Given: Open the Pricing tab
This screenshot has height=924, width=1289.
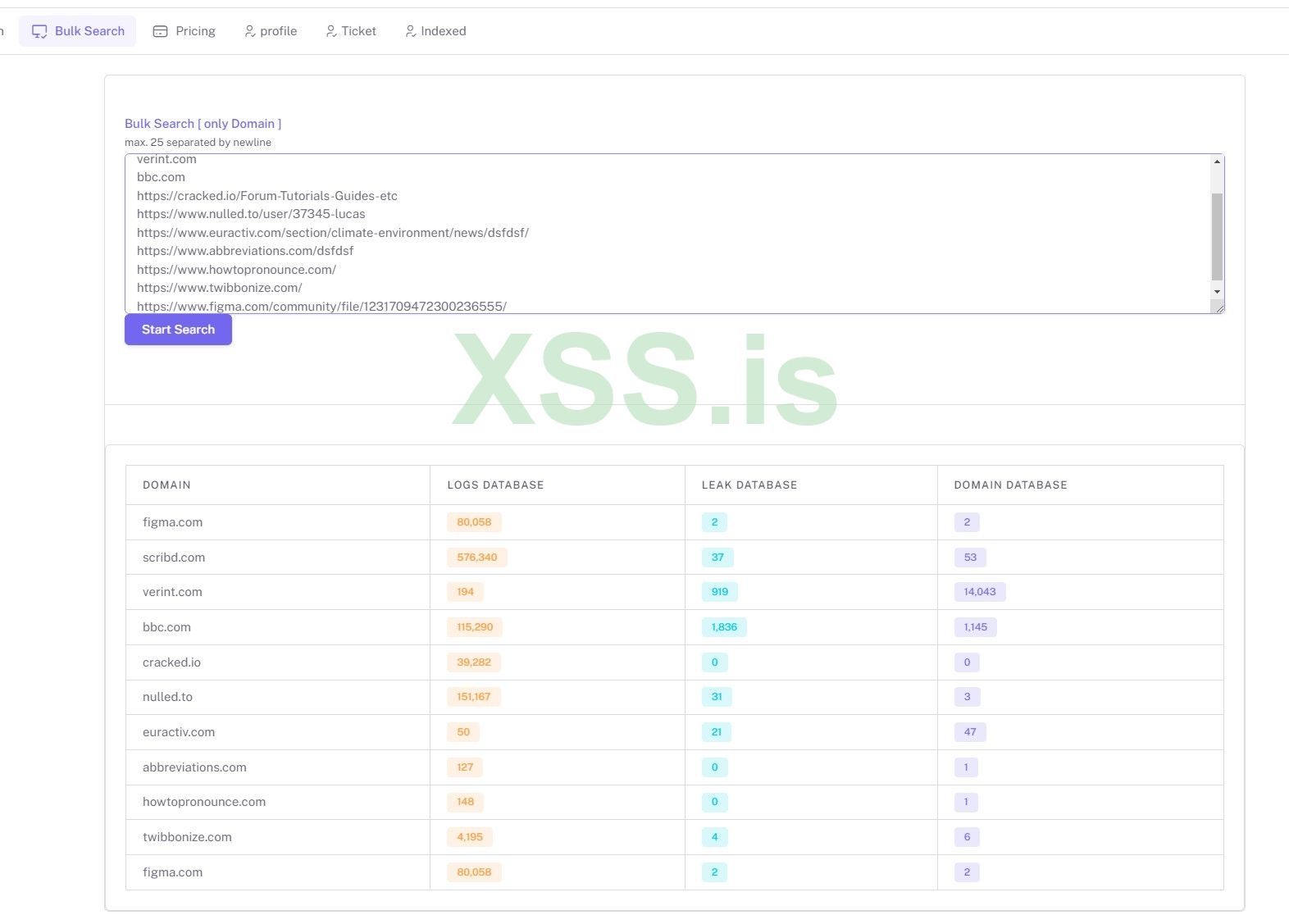Looking at the screenshot, I should click(184, 31).
